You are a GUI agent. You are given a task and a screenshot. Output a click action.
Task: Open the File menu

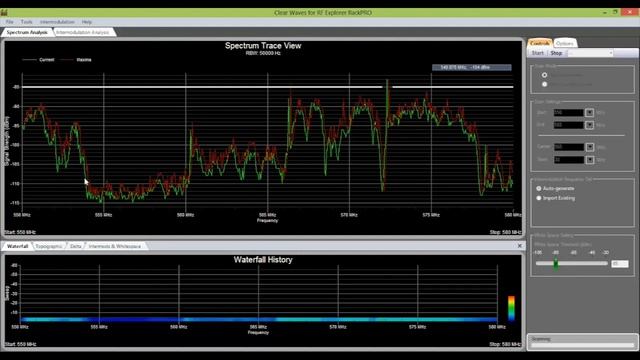(10, 22)
